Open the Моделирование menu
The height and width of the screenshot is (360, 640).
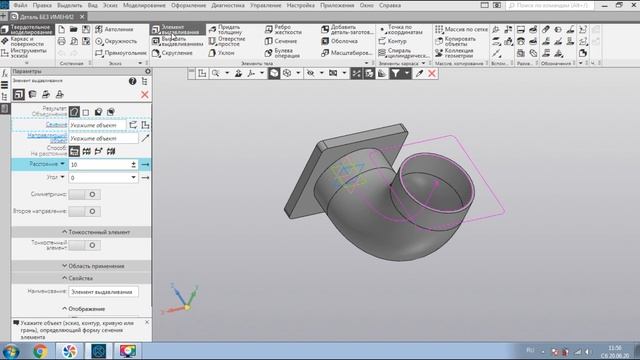click(x=144, y=5)
